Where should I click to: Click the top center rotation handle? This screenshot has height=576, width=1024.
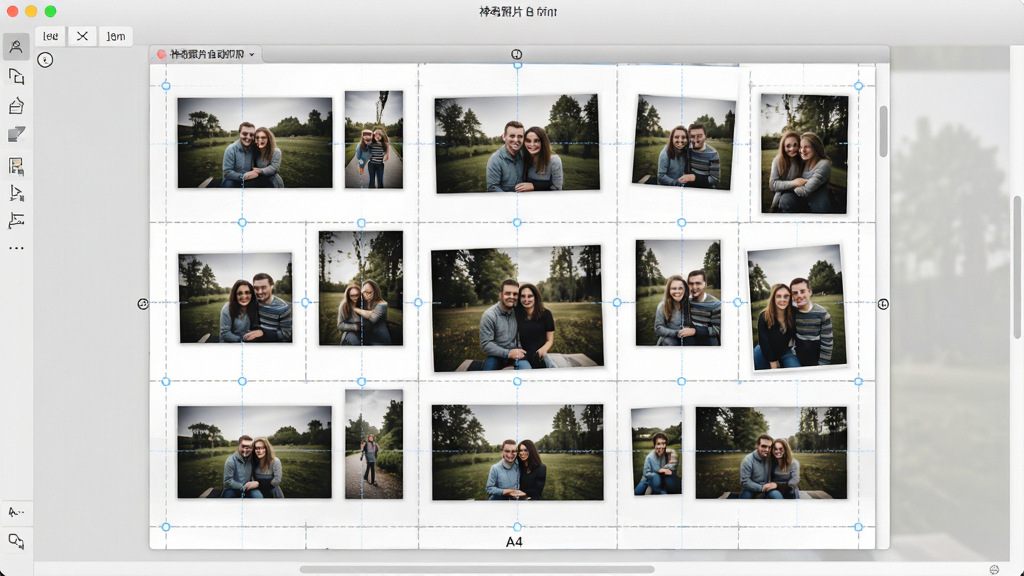tap(517, 54)
